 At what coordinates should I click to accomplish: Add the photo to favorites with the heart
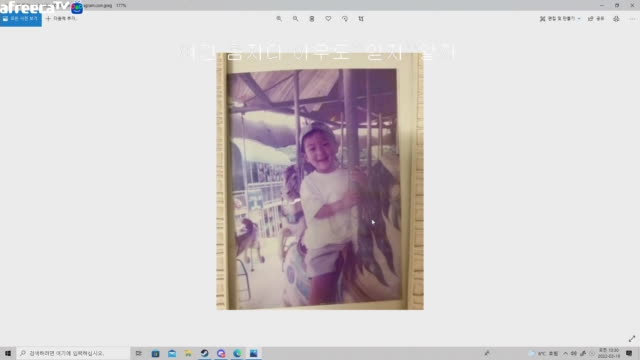point(328,19)
